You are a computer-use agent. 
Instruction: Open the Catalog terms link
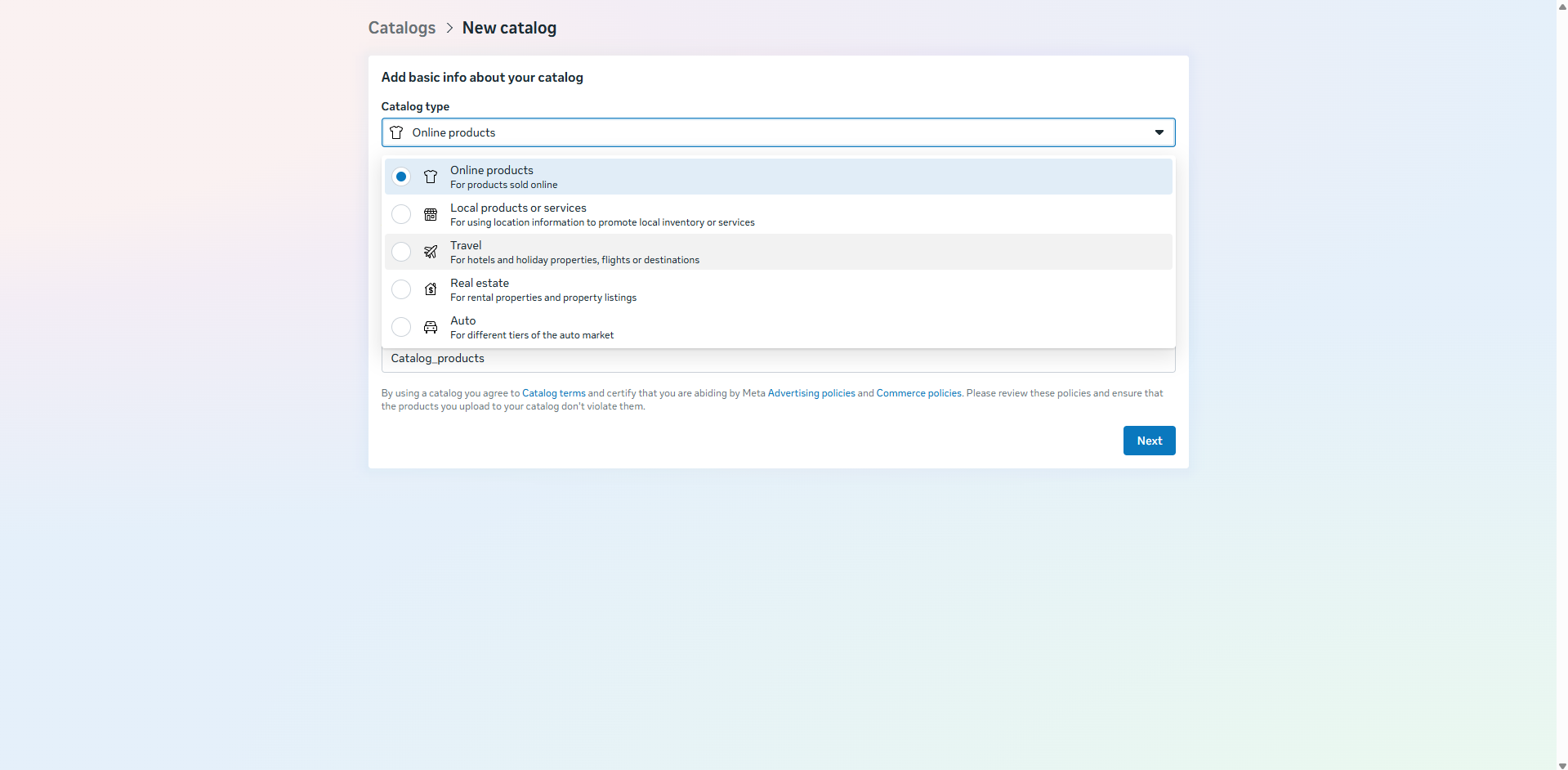click(x=554, y=393)
